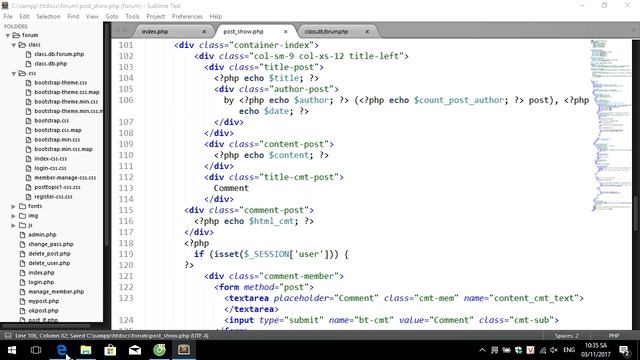Open the Windows Start menu
Image resolution: width=640 pixels, height=360 pixels.
coord(12,350)
